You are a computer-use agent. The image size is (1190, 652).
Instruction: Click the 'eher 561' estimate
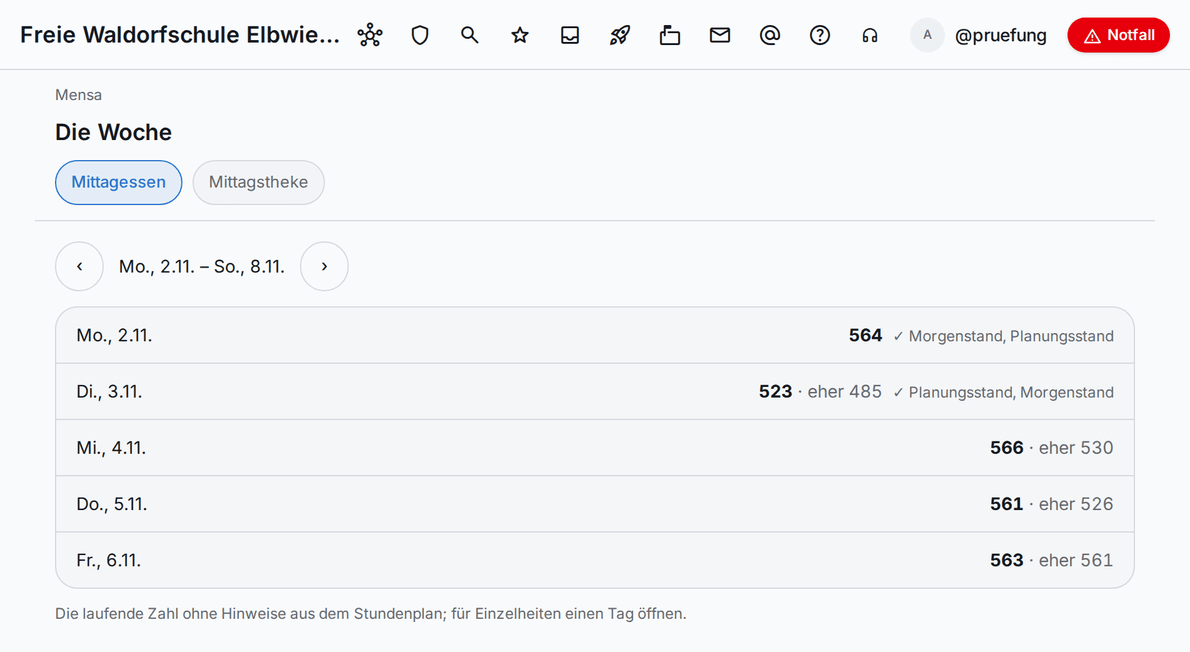[x=1076, y=560]
